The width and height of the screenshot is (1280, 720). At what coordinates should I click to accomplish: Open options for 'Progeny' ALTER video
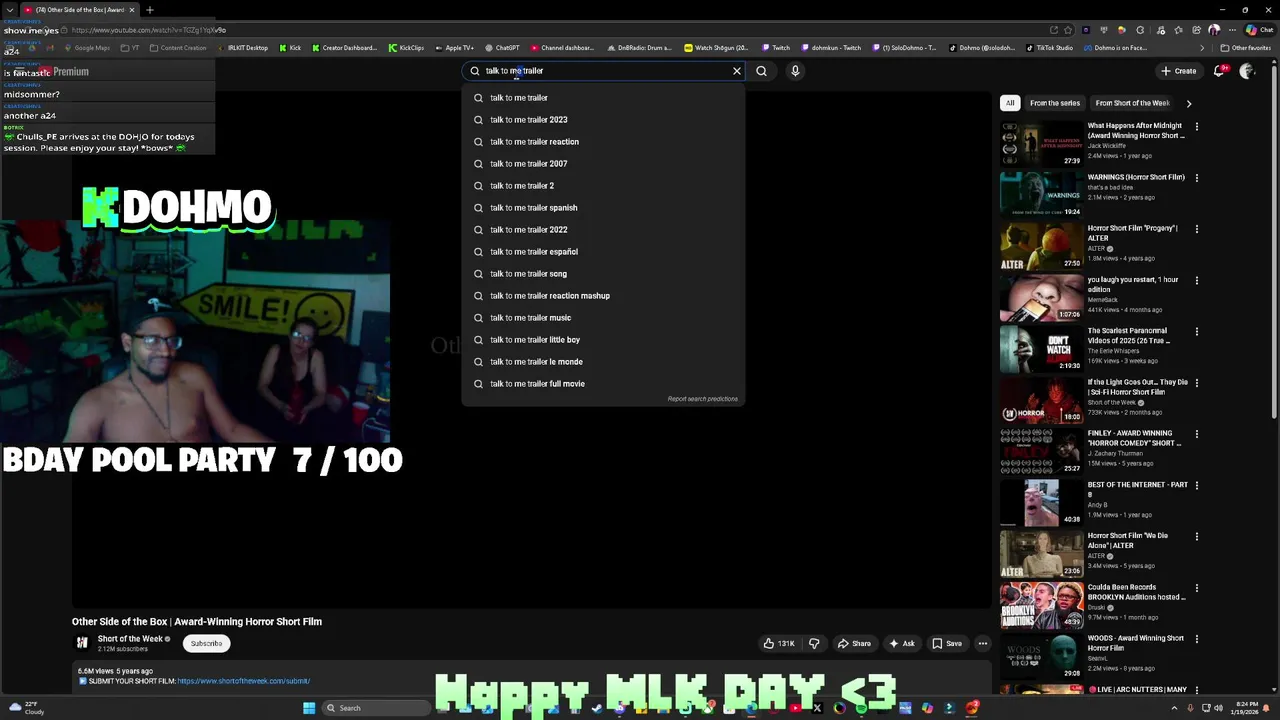click(1196, 229)
